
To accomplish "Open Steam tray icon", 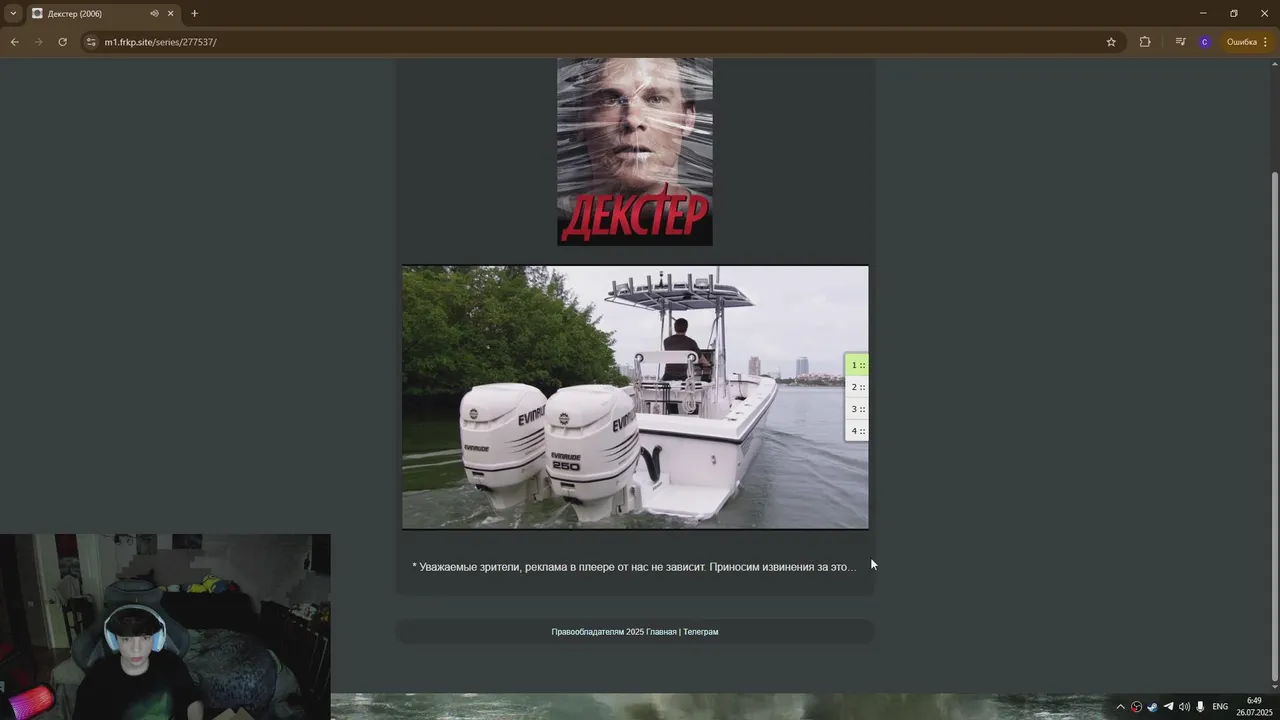I will pyautogui.click(x=1152, y=707).
